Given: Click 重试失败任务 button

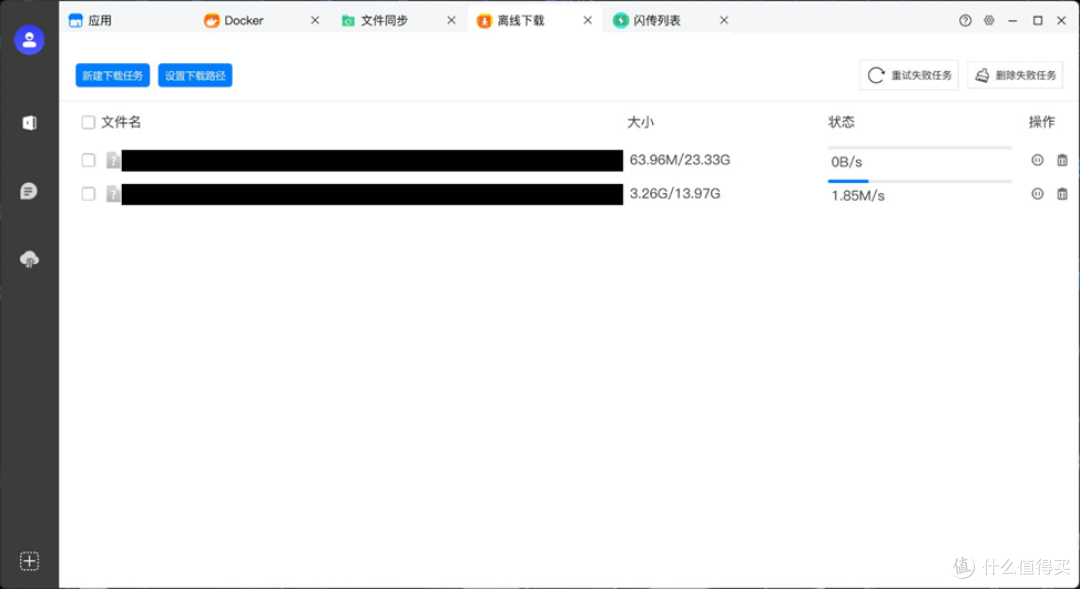Looking at the screenshot, I should (x=908, y=75).
